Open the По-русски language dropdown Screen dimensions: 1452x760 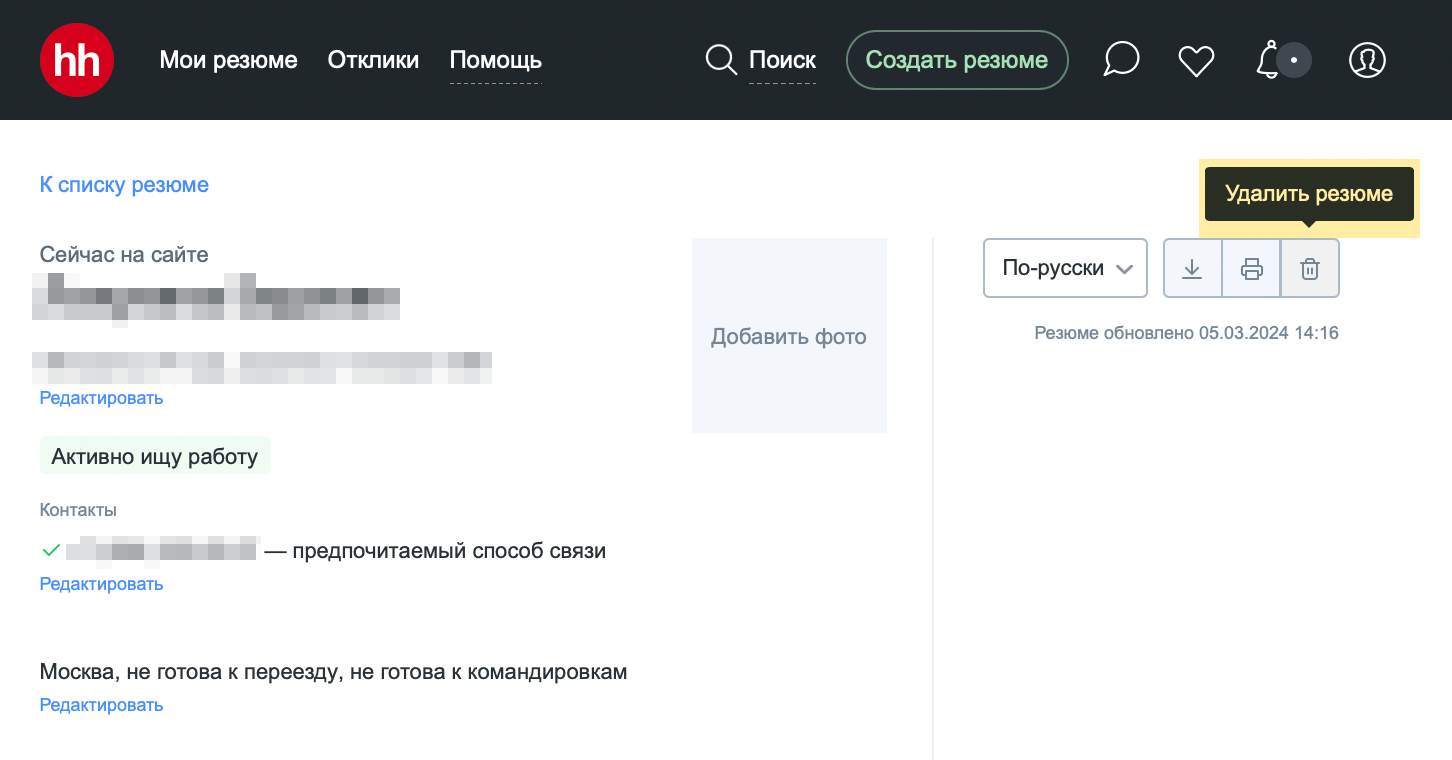[x=1065, y=268]
